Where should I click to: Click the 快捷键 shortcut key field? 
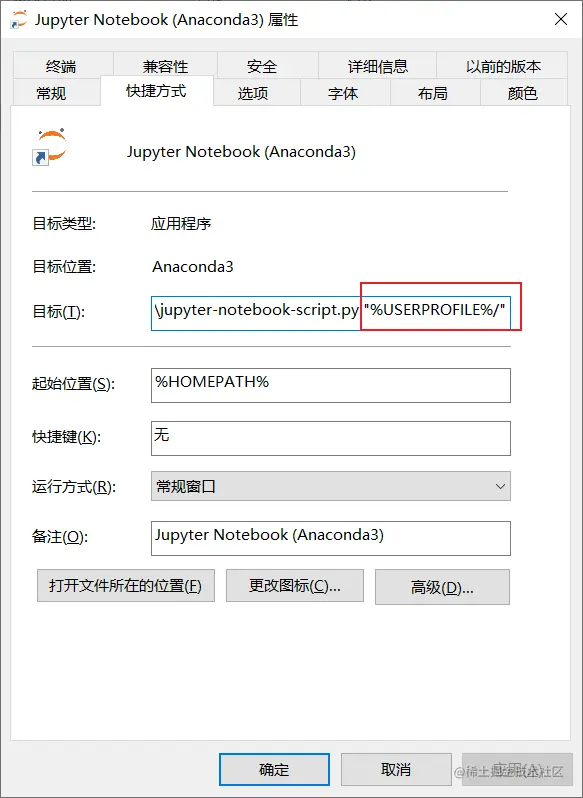(x=331, y=438)
